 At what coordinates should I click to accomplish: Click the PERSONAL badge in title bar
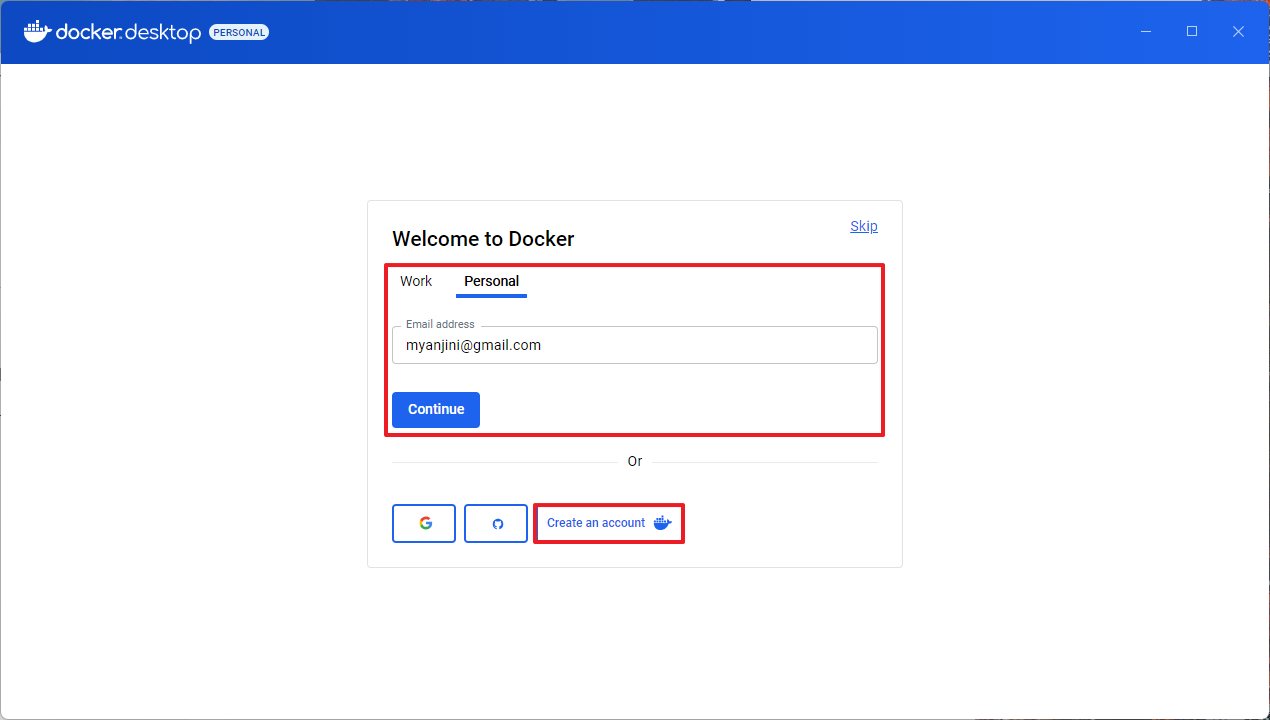tap(239, 32)
